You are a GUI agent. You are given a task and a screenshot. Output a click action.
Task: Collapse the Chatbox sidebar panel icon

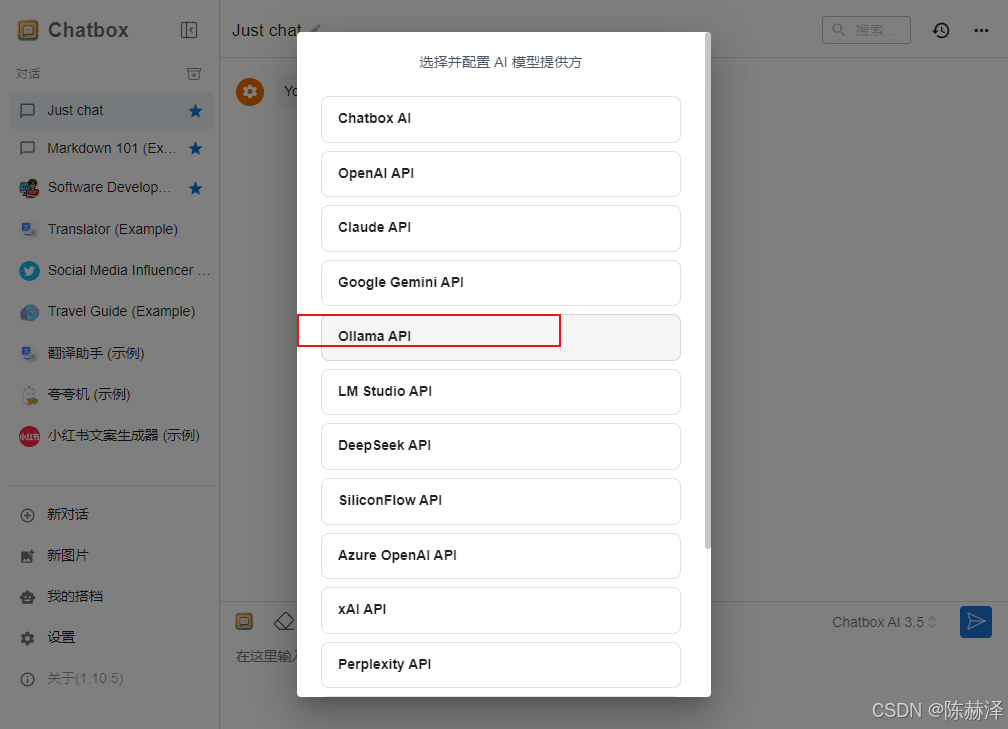[189, 30]
